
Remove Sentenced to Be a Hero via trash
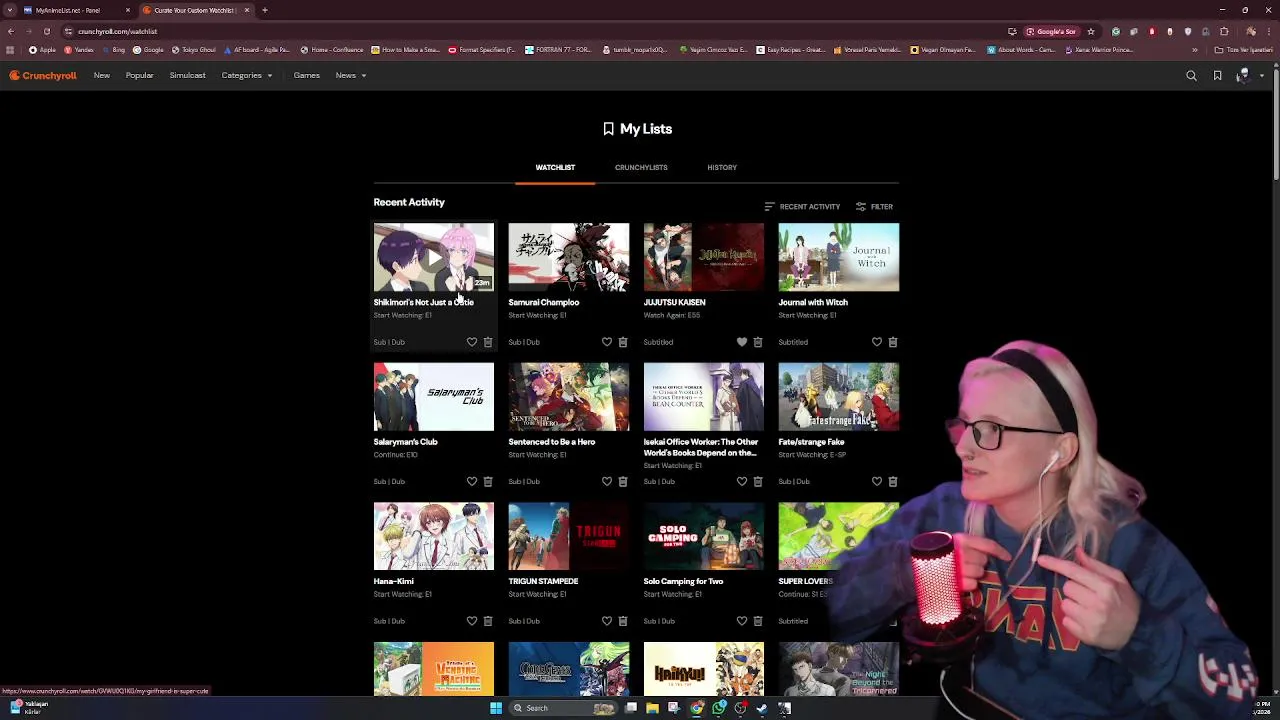click(x=623, y=481)
